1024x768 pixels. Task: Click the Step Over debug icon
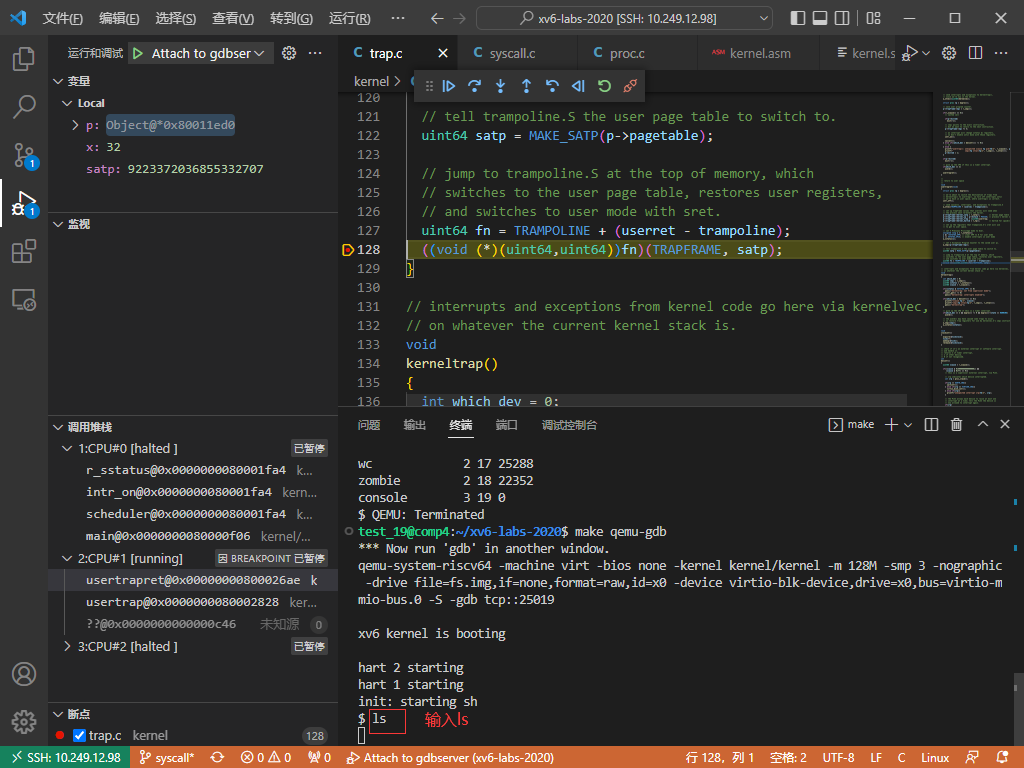tap(475, 86)
